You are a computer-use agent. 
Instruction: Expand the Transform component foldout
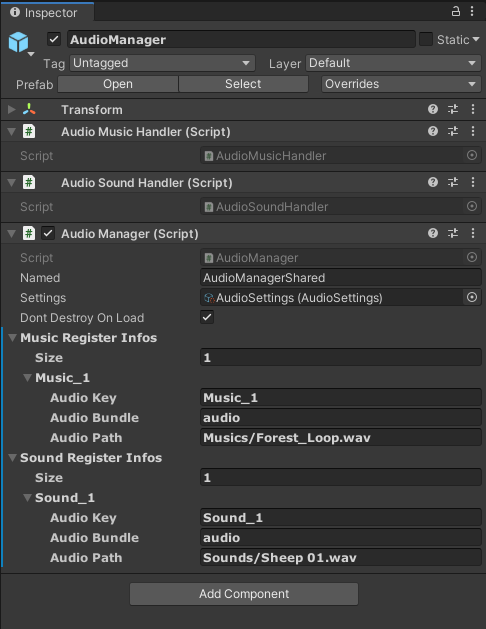pyautogui.click(x=12, y=109)
